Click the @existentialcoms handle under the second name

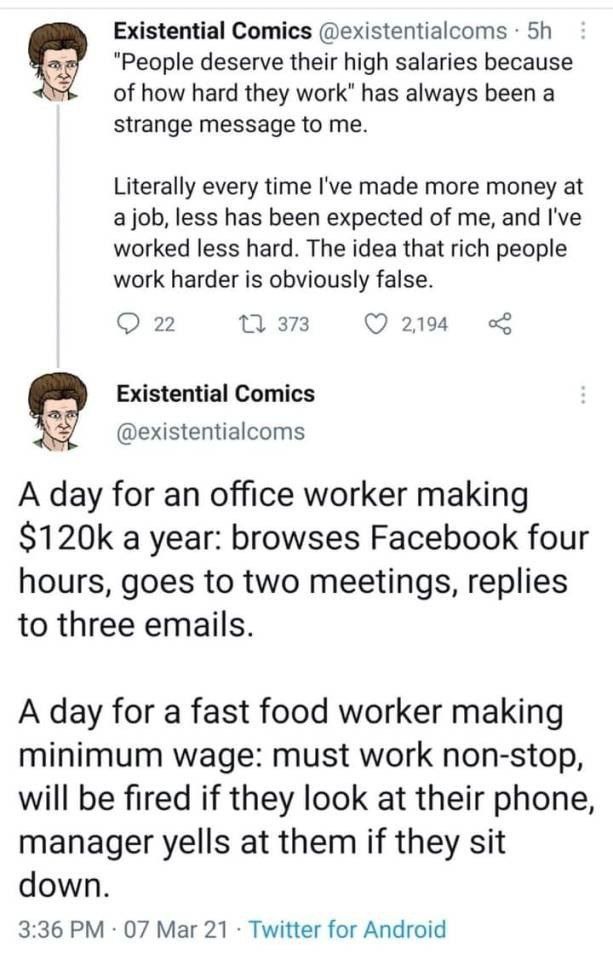(211, 432)
